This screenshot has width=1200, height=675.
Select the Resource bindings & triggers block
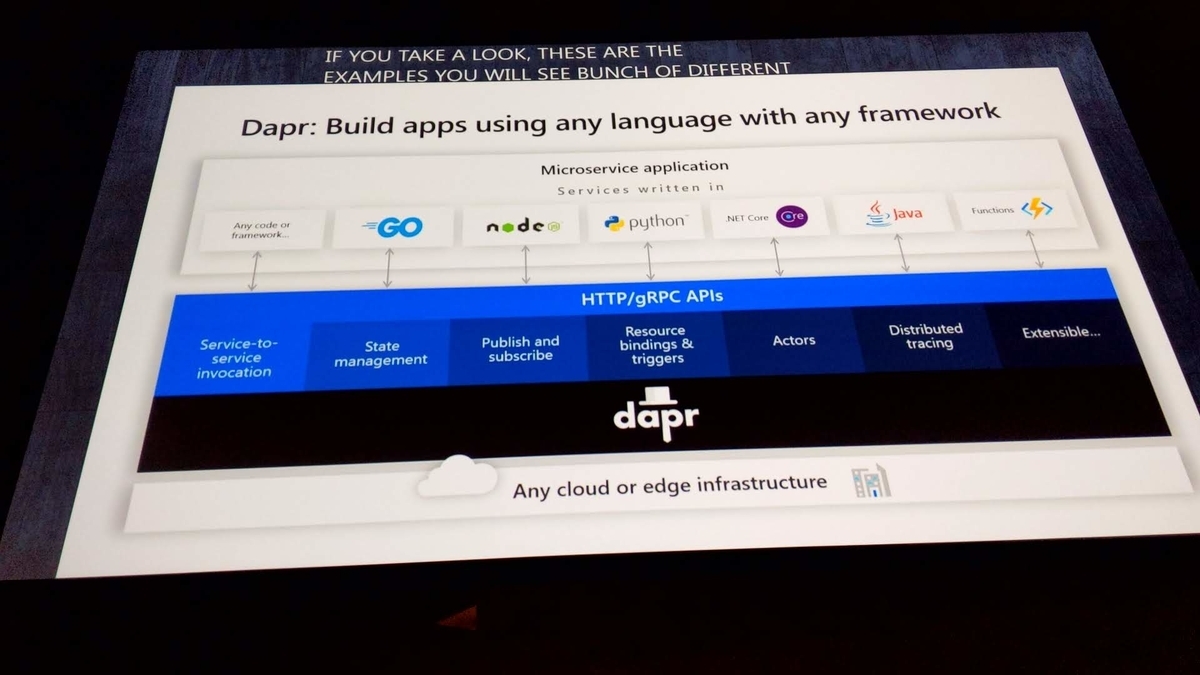[x=655, y=345]
